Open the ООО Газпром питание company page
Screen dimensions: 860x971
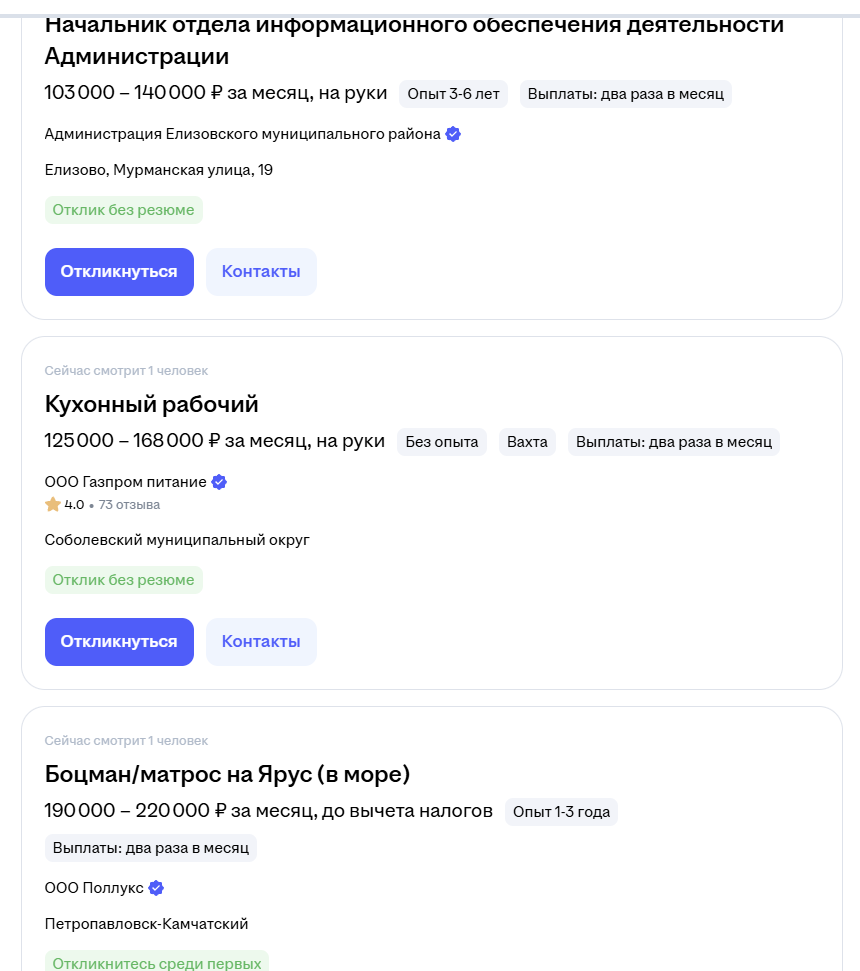(x=125, y=482)
